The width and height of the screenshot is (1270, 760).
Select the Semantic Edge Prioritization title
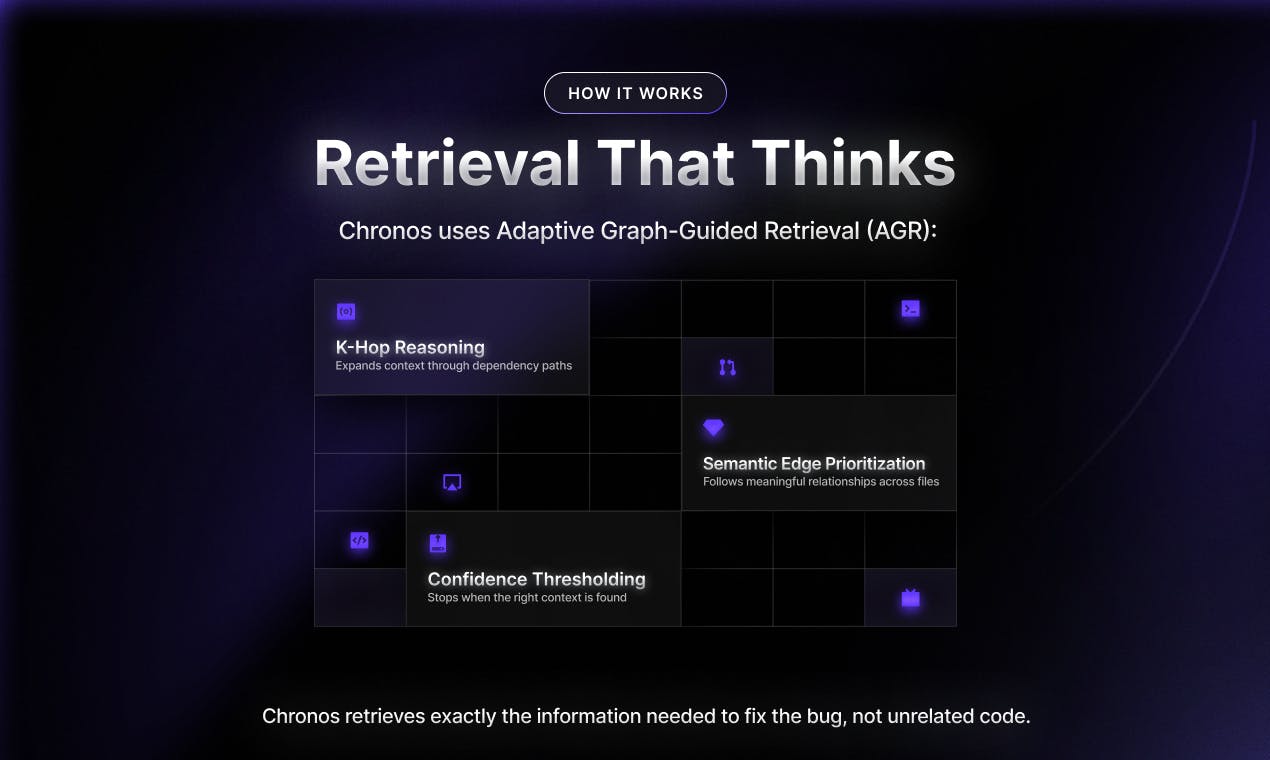[814, 463]
